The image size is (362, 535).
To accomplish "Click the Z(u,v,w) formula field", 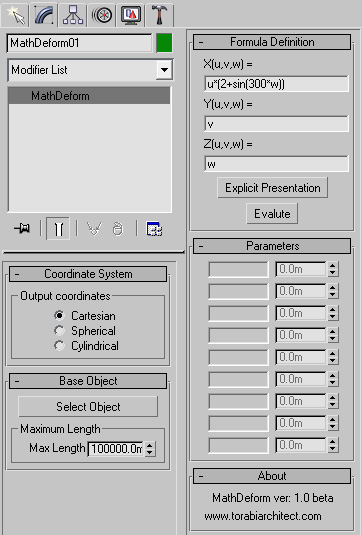I will click(276, 164).
